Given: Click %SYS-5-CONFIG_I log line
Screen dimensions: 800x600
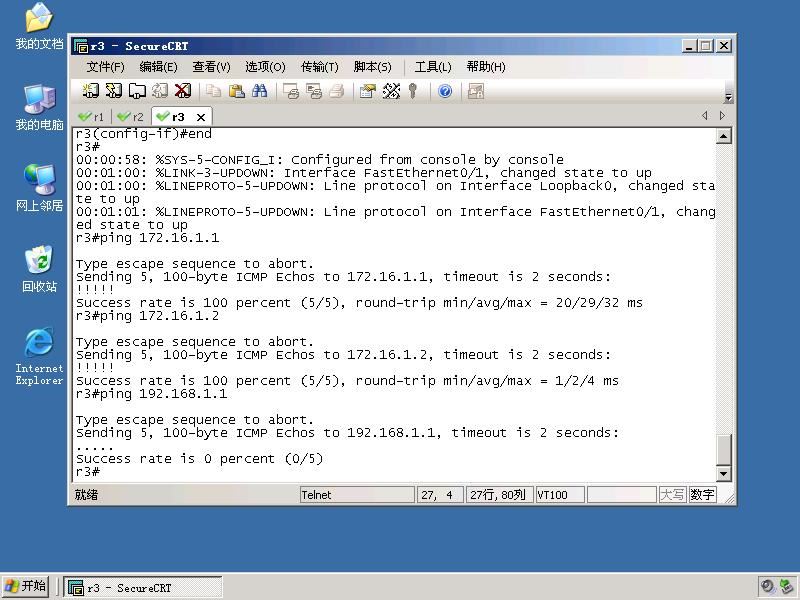Looking at the screenshot, I should pyautogui.click(x=320, y=160).
